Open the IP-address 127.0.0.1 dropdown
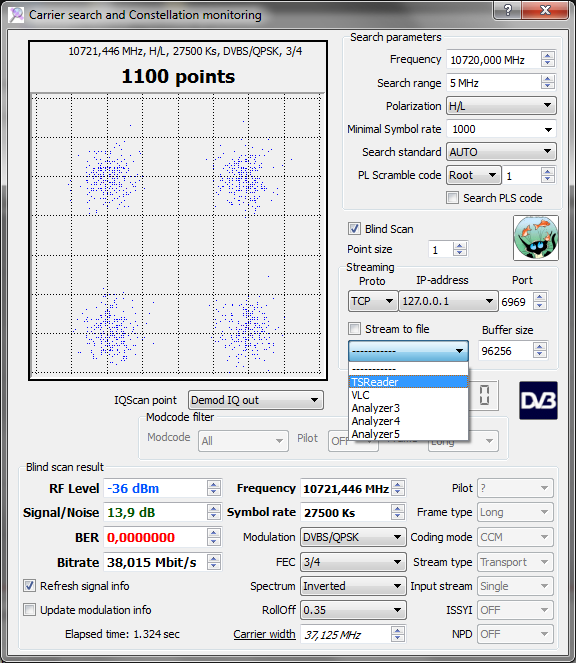 coord(448,301)
